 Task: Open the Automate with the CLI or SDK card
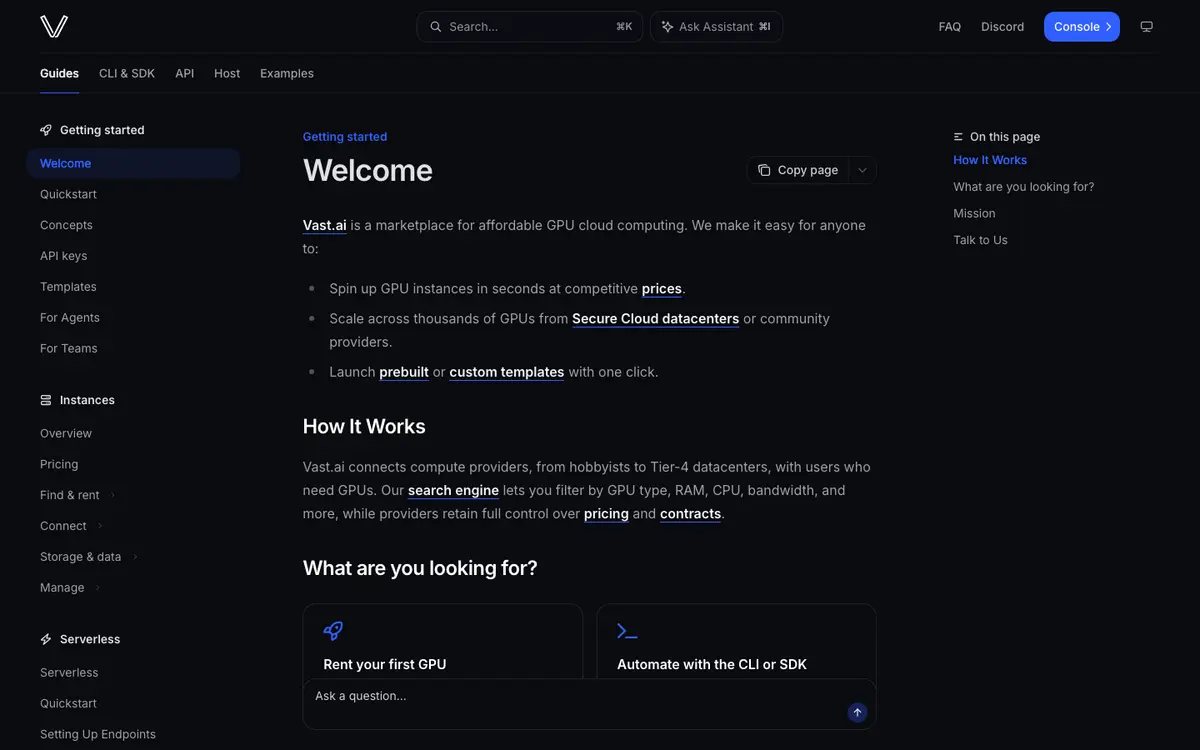point(737,641)
